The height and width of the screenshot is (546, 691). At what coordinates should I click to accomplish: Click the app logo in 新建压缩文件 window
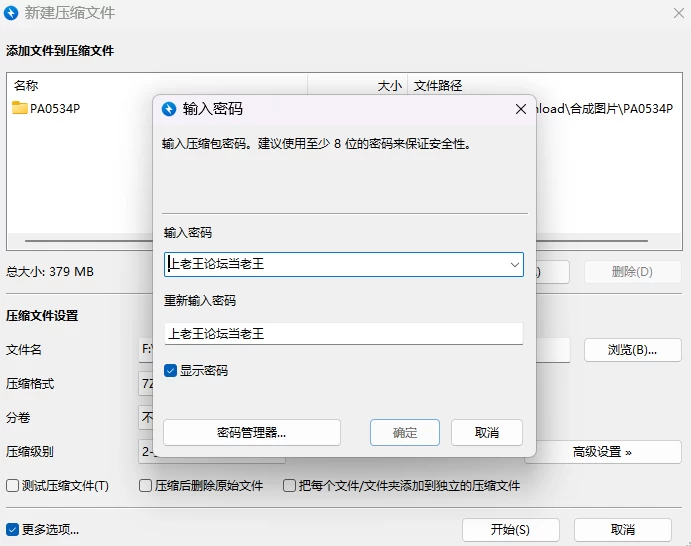pos(11,13)
